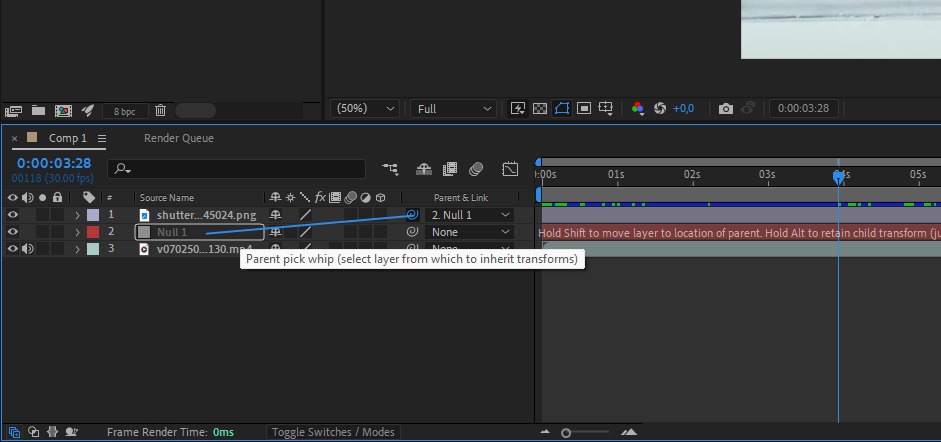
Task: Switch to the Comp 1 tab
Action: [67, 138]
